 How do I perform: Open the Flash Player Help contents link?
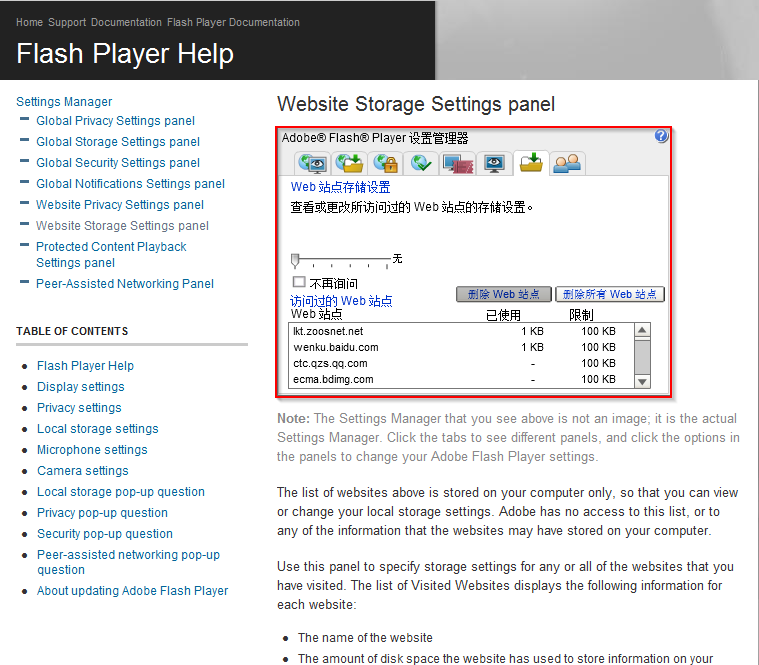coord(85,366)
